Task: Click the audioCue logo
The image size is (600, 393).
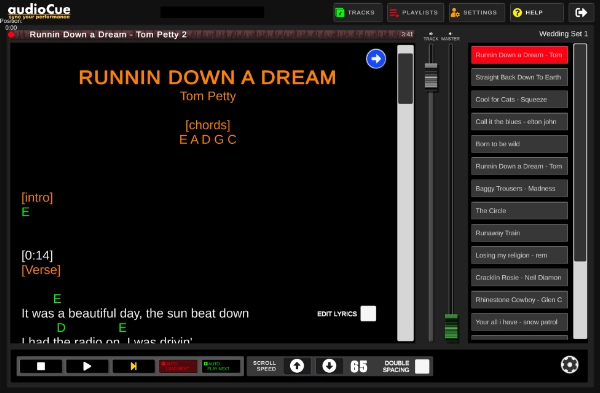Action: click(39, 11)
